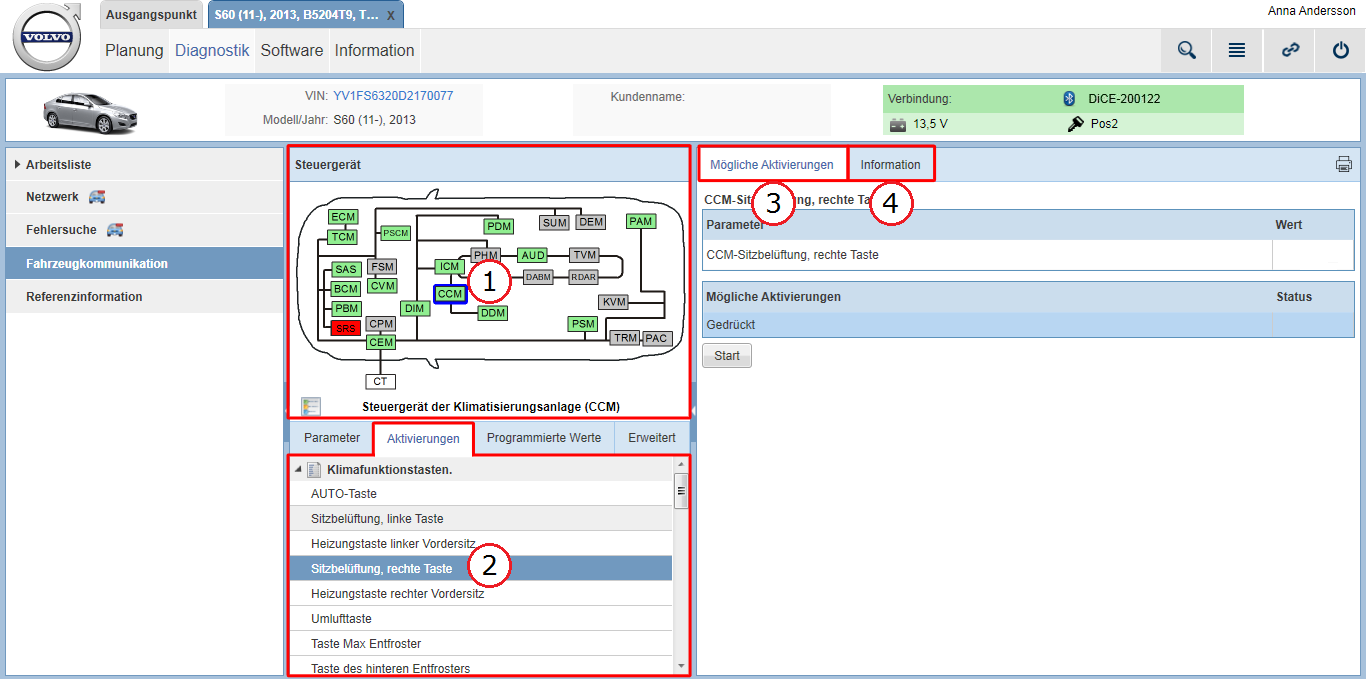Open the list menu icon in header
Viewport: 1366px width, 679px height.
pyautogui.click(x=1237, y=50)
